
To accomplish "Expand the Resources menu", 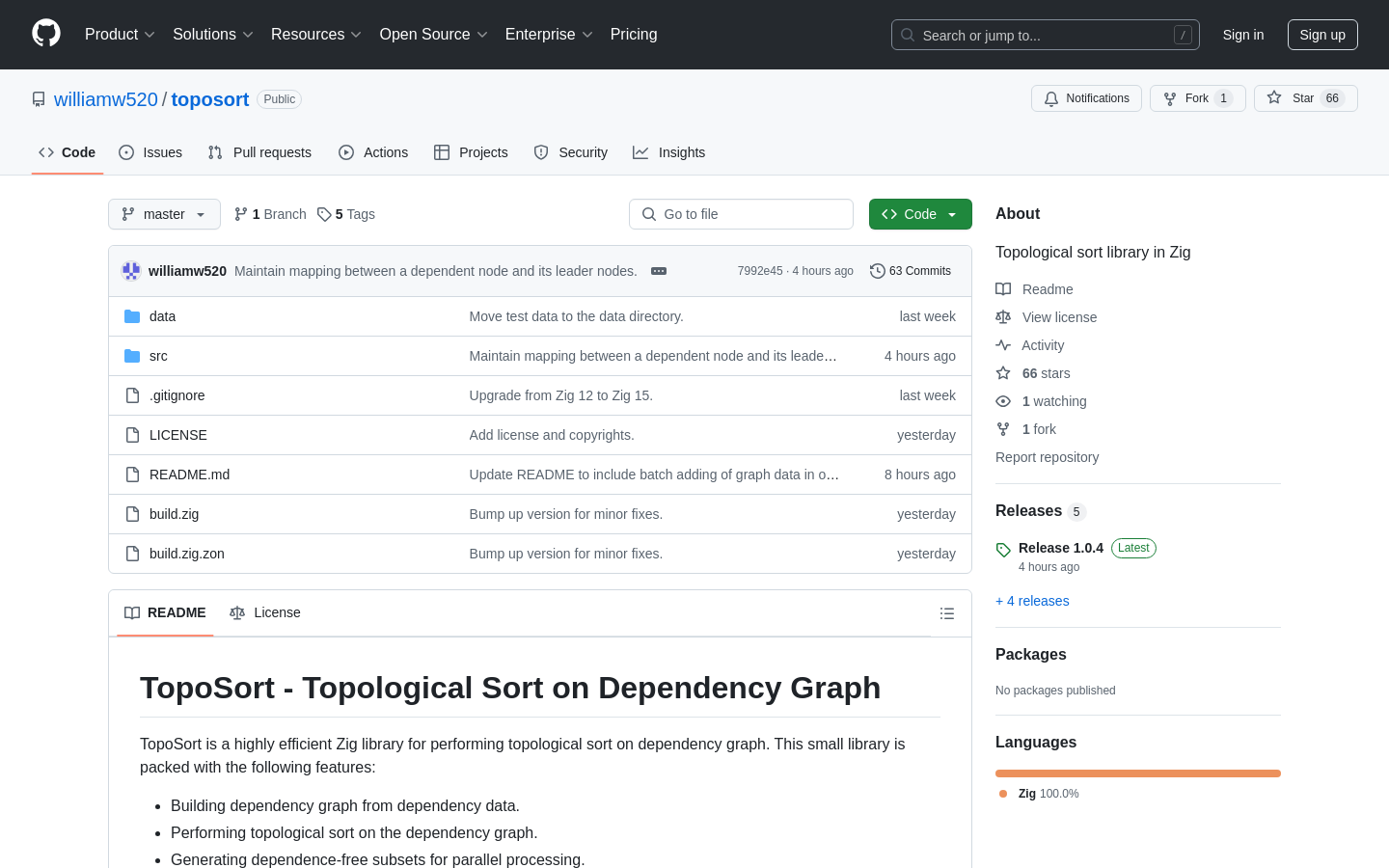I will (316, 35).
